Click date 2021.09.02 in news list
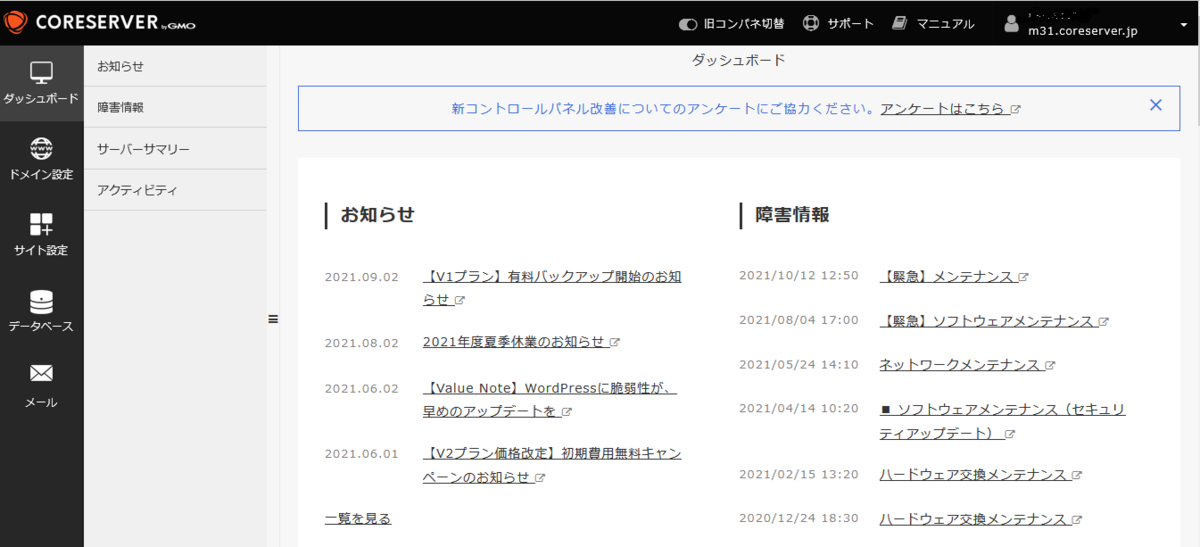The image size is (1200, 547). click(x=362, y=277)
